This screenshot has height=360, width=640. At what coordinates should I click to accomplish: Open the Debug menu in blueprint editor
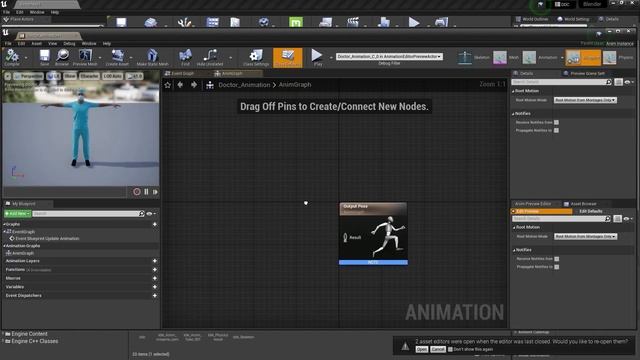pos(69,44)
